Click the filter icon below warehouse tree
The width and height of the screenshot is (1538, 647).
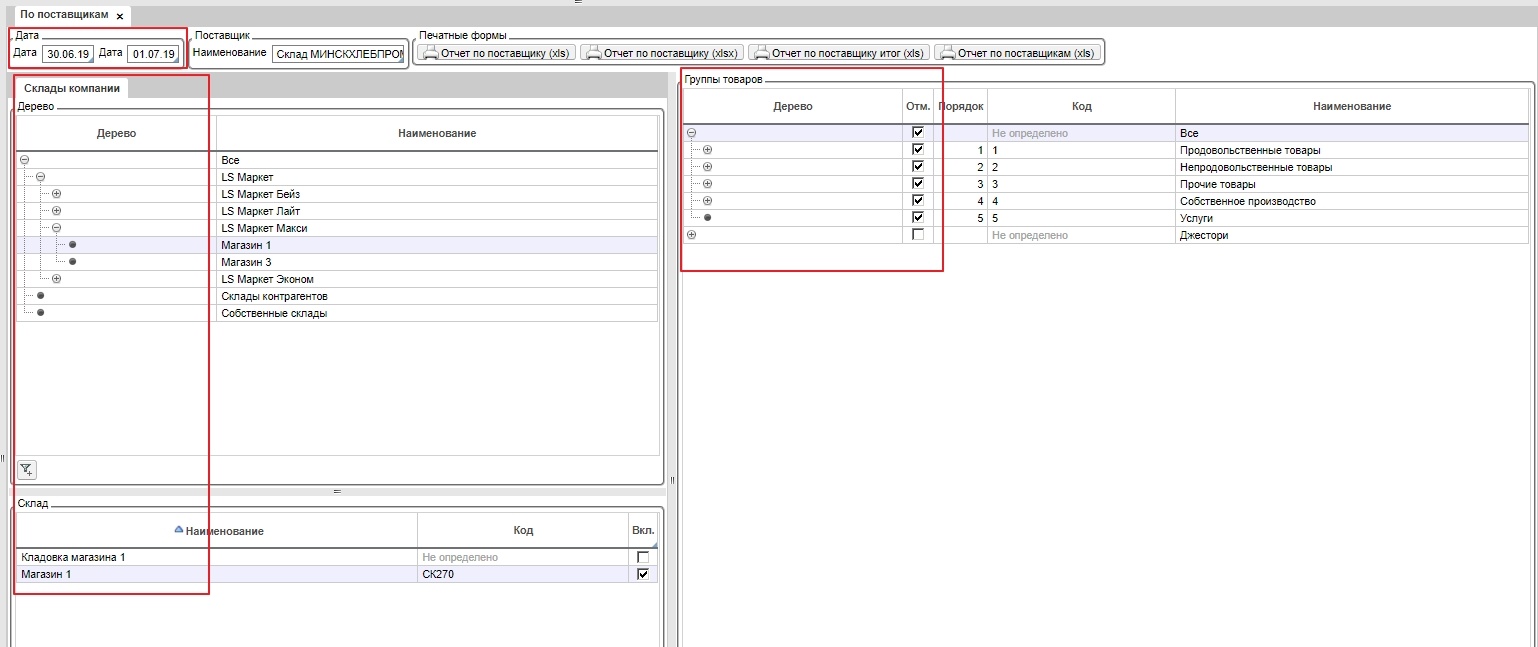pos(27,469)
